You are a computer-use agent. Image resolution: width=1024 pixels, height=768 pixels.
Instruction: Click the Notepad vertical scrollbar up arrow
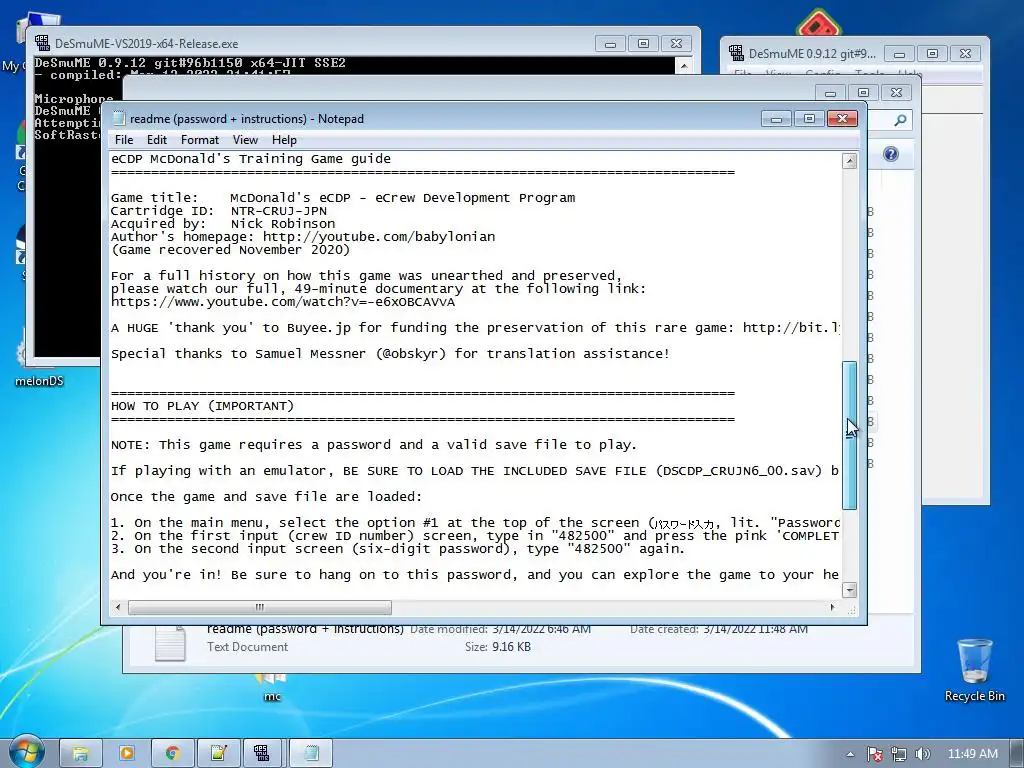click(x=849, y=161)
